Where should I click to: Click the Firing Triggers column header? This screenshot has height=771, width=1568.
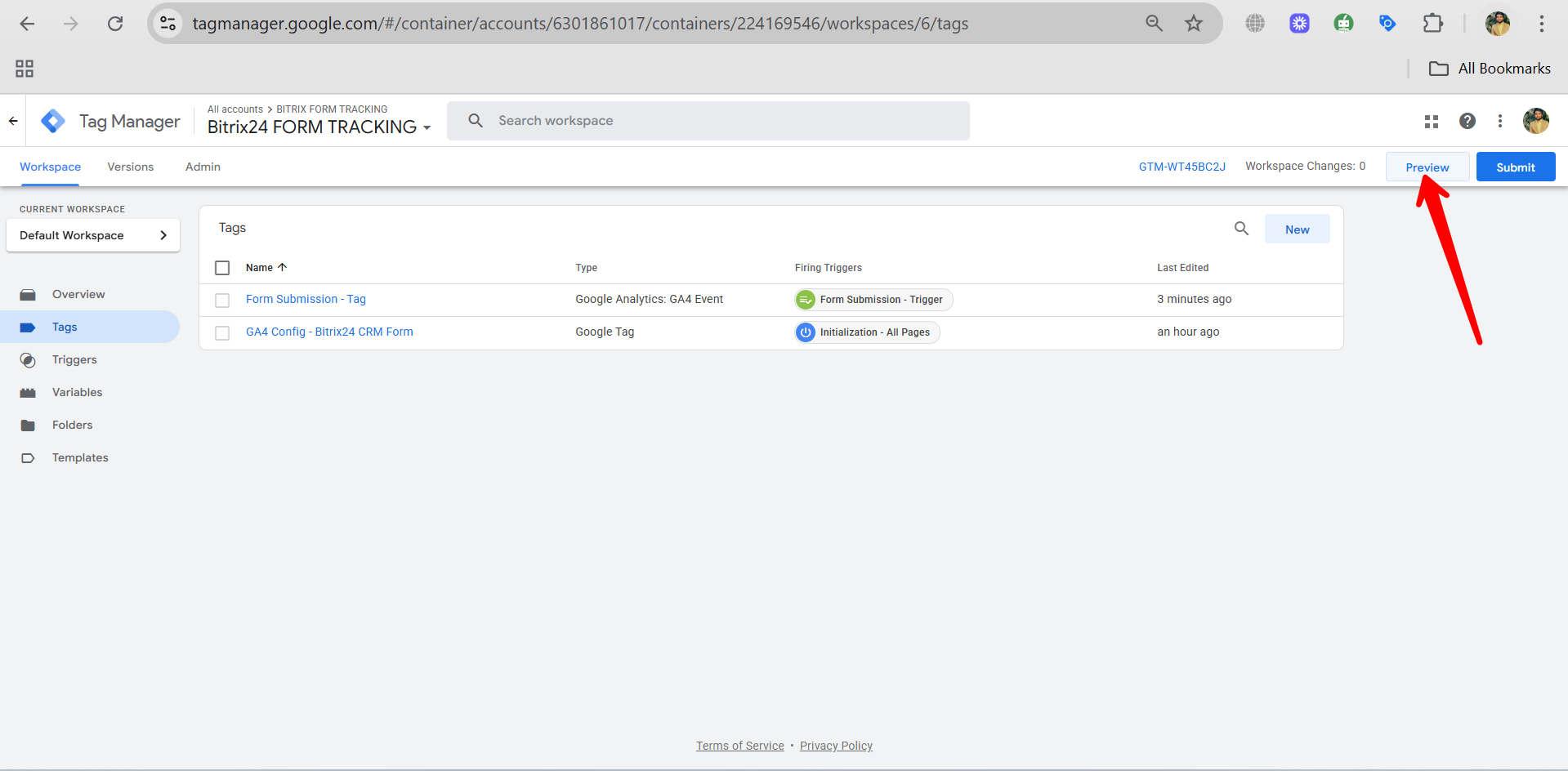pyautogui.click(x=829, y=268)
